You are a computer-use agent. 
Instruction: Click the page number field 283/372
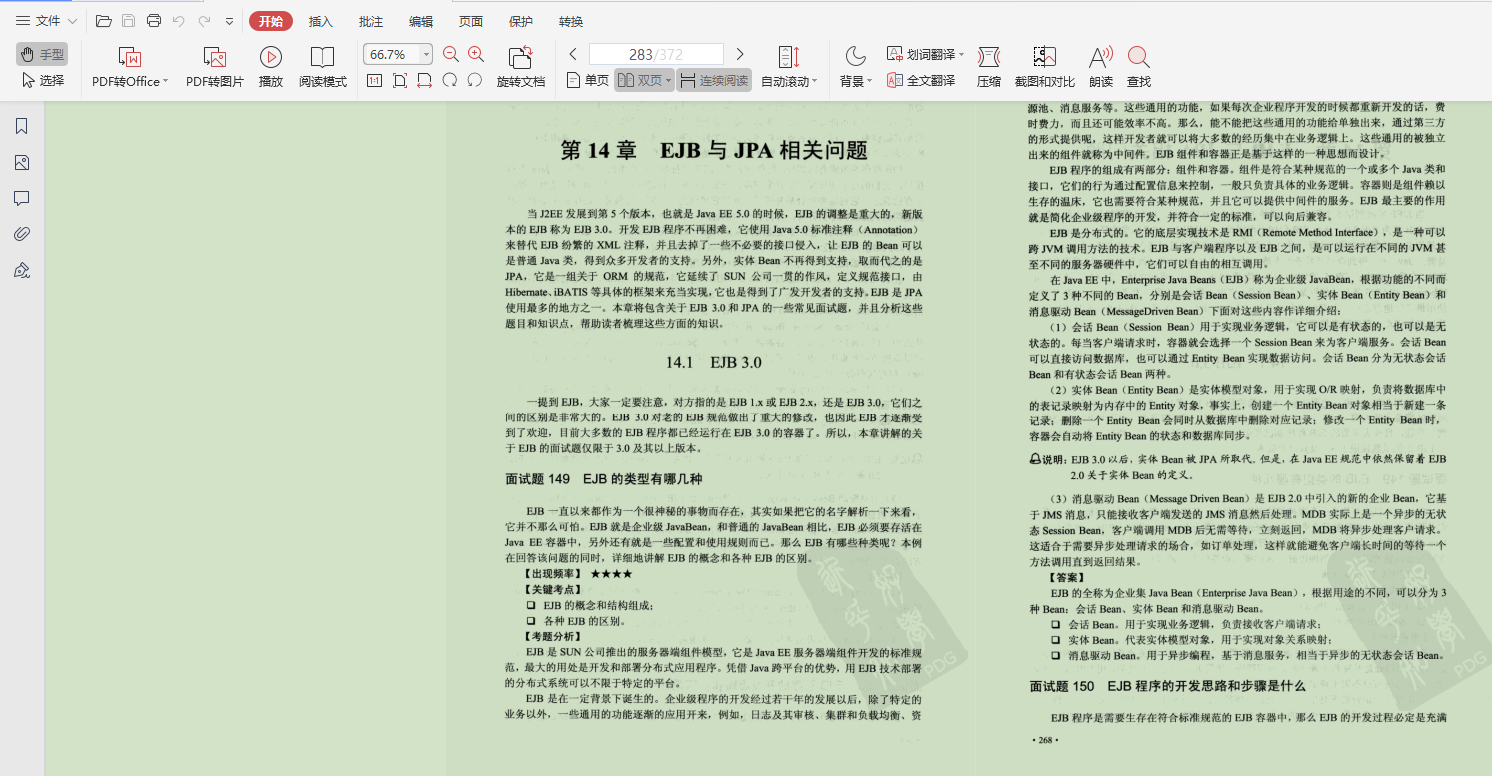point(656,54)
